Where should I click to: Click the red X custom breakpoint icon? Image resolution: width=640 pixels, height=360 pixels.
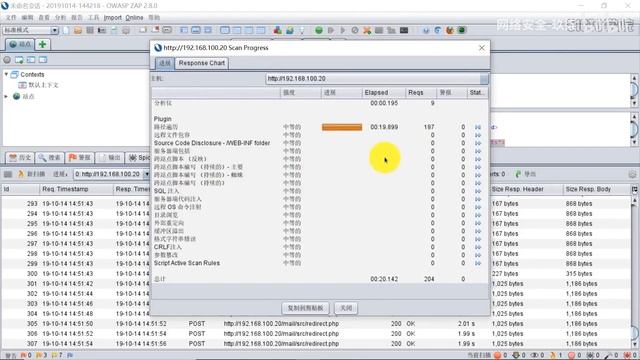tap(367, 30)
